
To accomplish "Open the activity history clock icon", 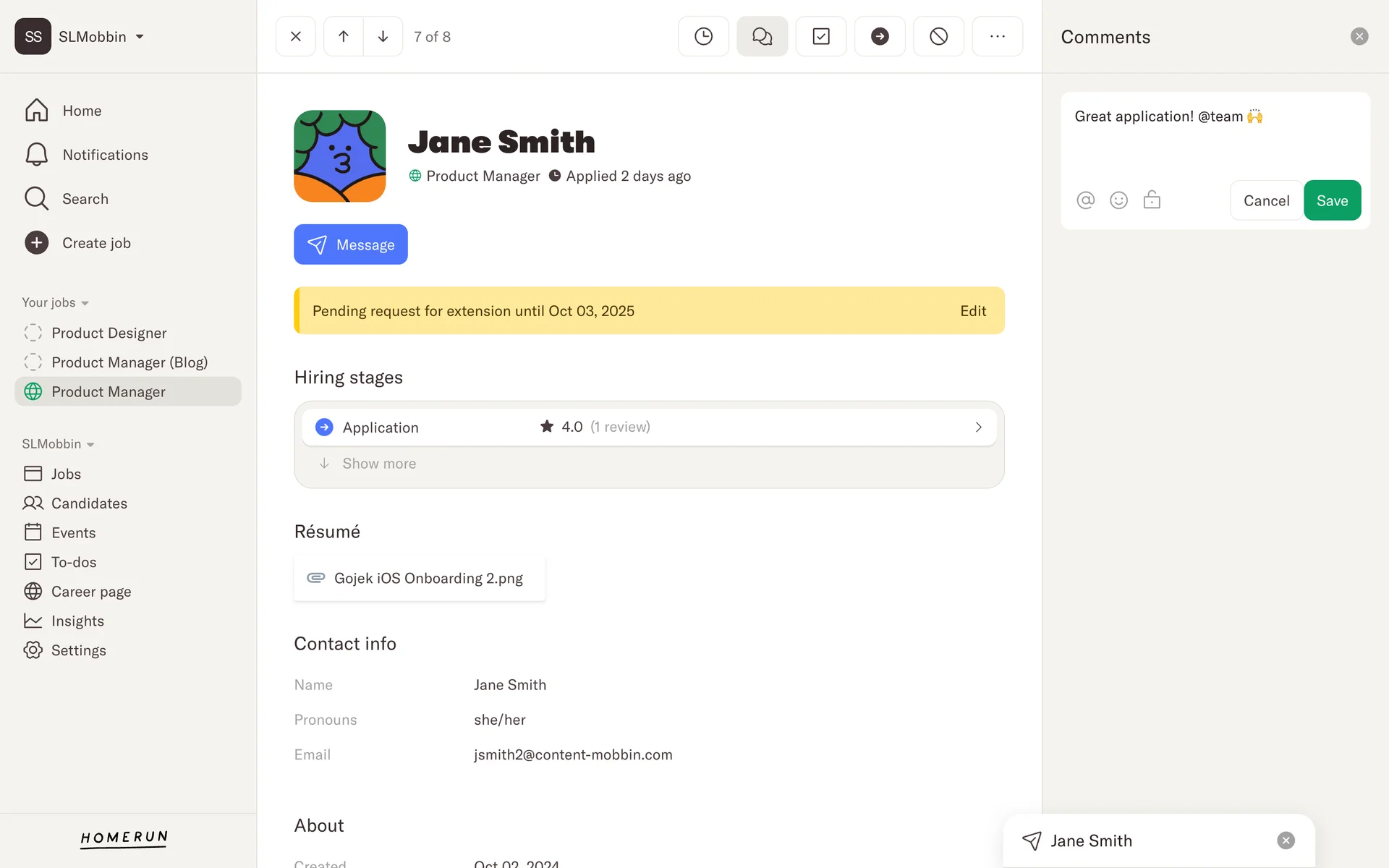I will 703,36.
